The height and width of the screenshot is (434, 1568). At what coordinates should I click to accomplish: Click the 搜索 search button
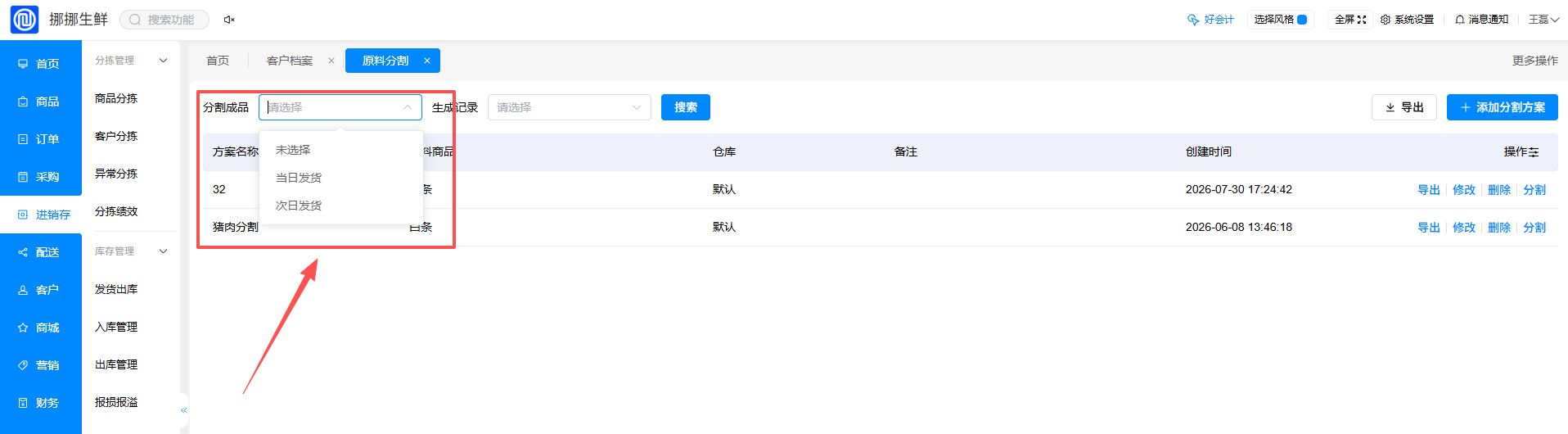pyautogui.click(x=686, y=107)
